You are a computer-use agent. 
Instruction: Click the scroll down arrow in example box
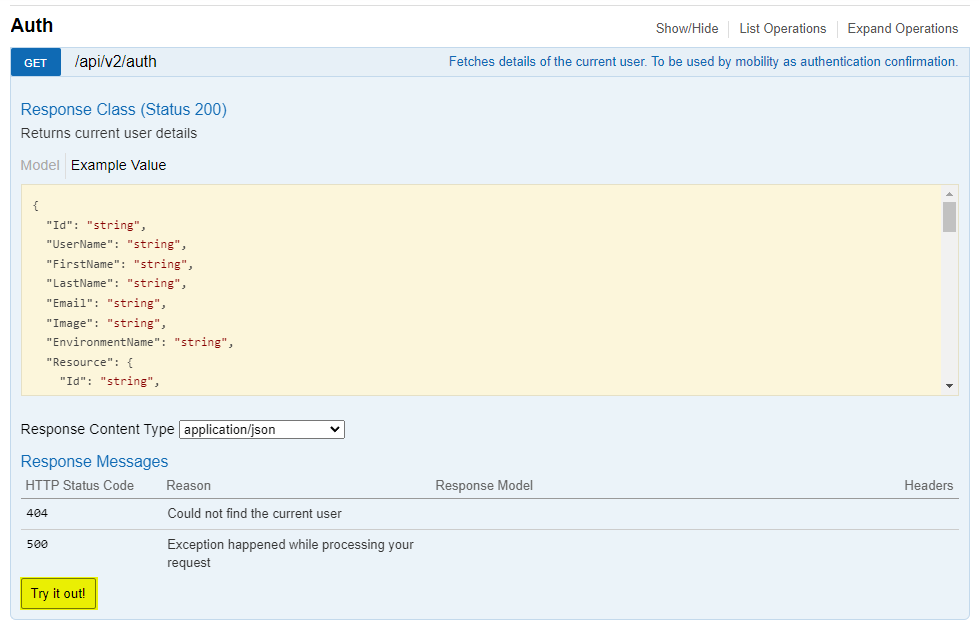949,386
